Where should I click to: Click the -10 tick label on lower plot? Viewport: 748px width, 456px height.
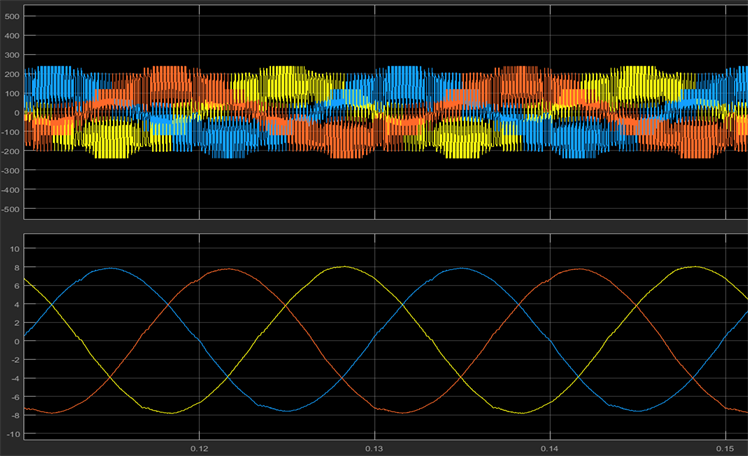11,433
